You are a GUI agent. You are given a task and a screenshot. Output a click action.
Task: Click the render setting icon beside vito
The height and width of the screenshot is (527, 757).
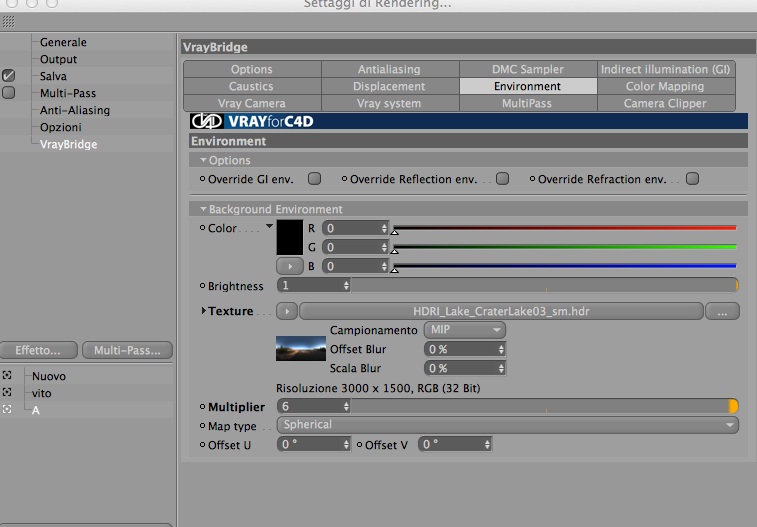pos(7,392)
